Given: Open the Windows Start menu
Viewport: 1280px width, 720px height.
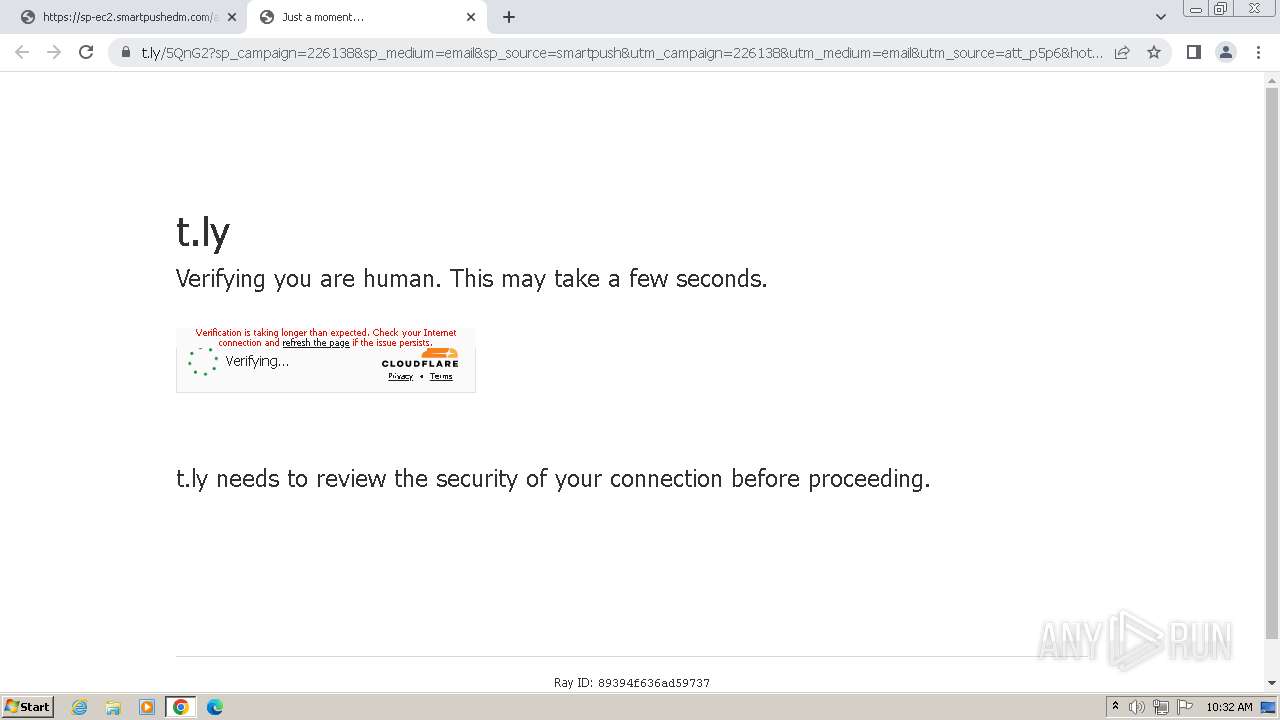Looking at the screenshot, I should point(28,707).
